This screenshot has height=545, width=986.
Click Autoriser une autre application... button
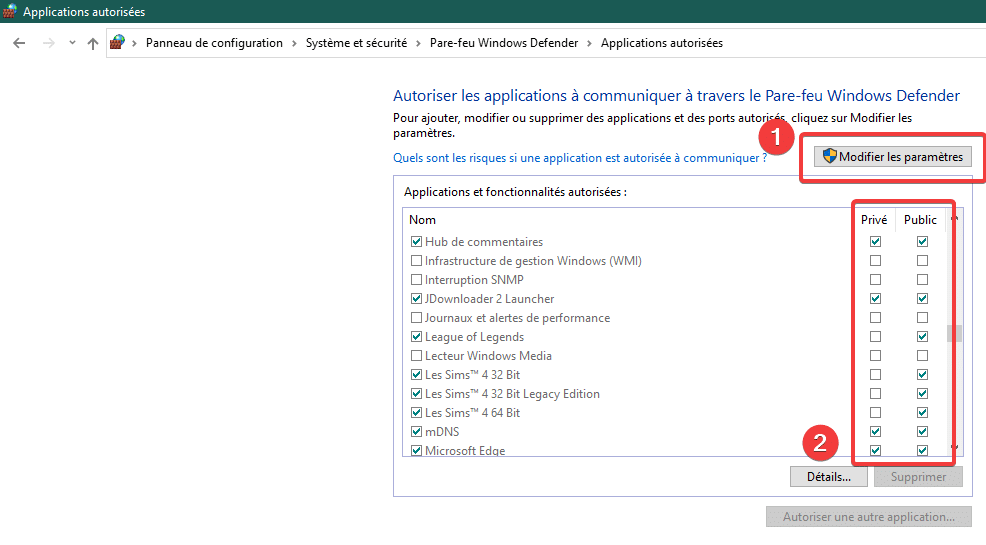[x=869, y=517]
